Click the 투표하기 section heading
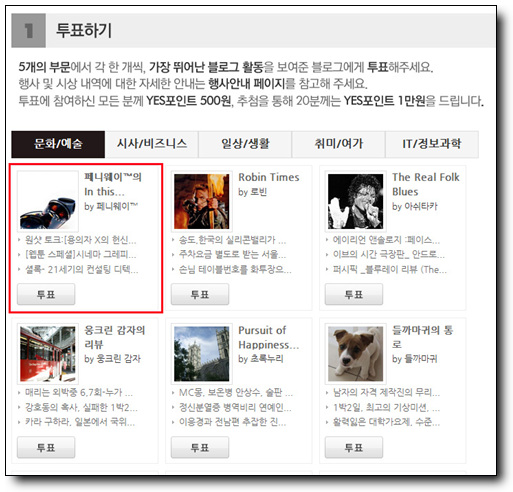 (84, 30)
